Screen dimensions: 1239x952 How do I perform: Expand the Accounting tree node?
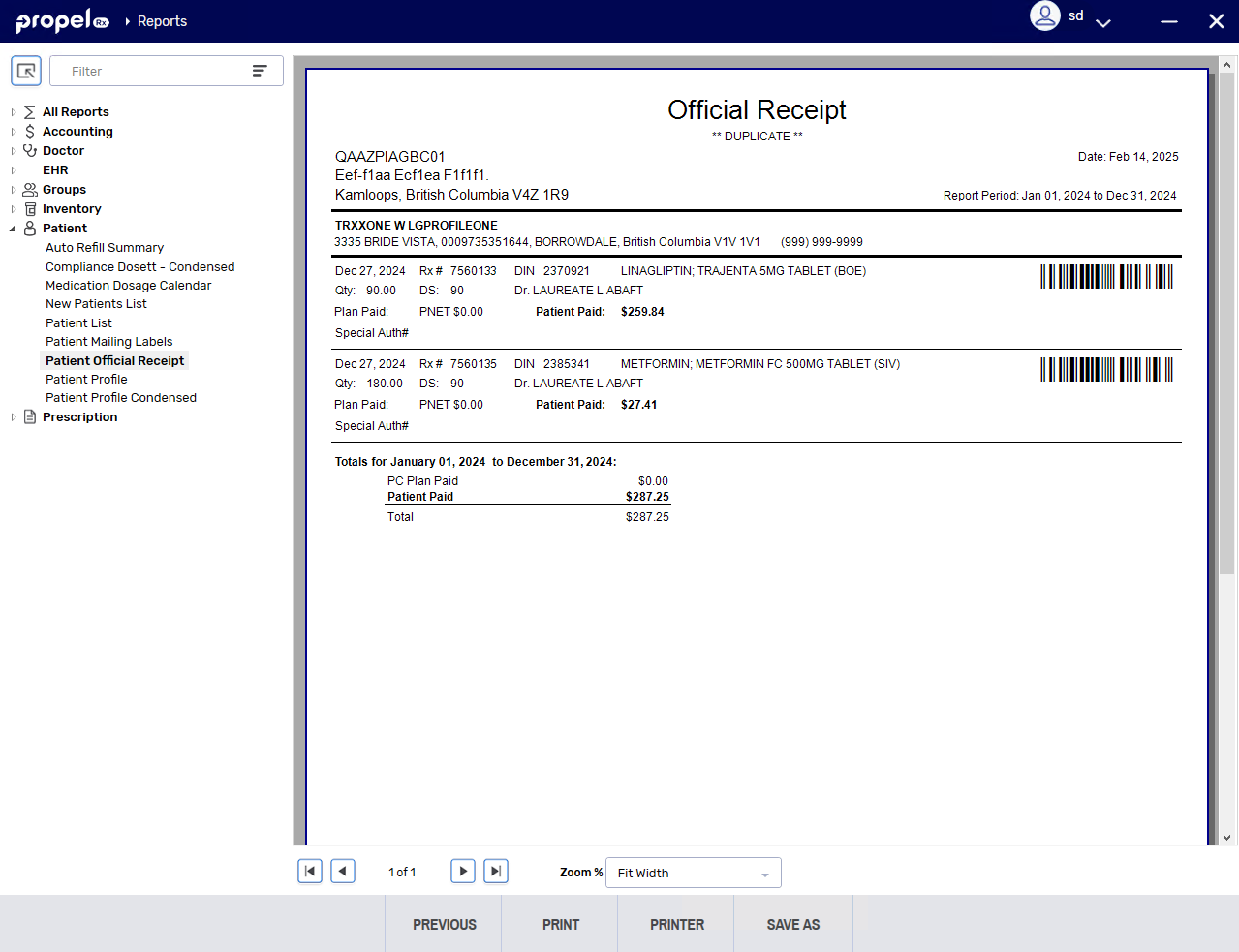(14, 132)
